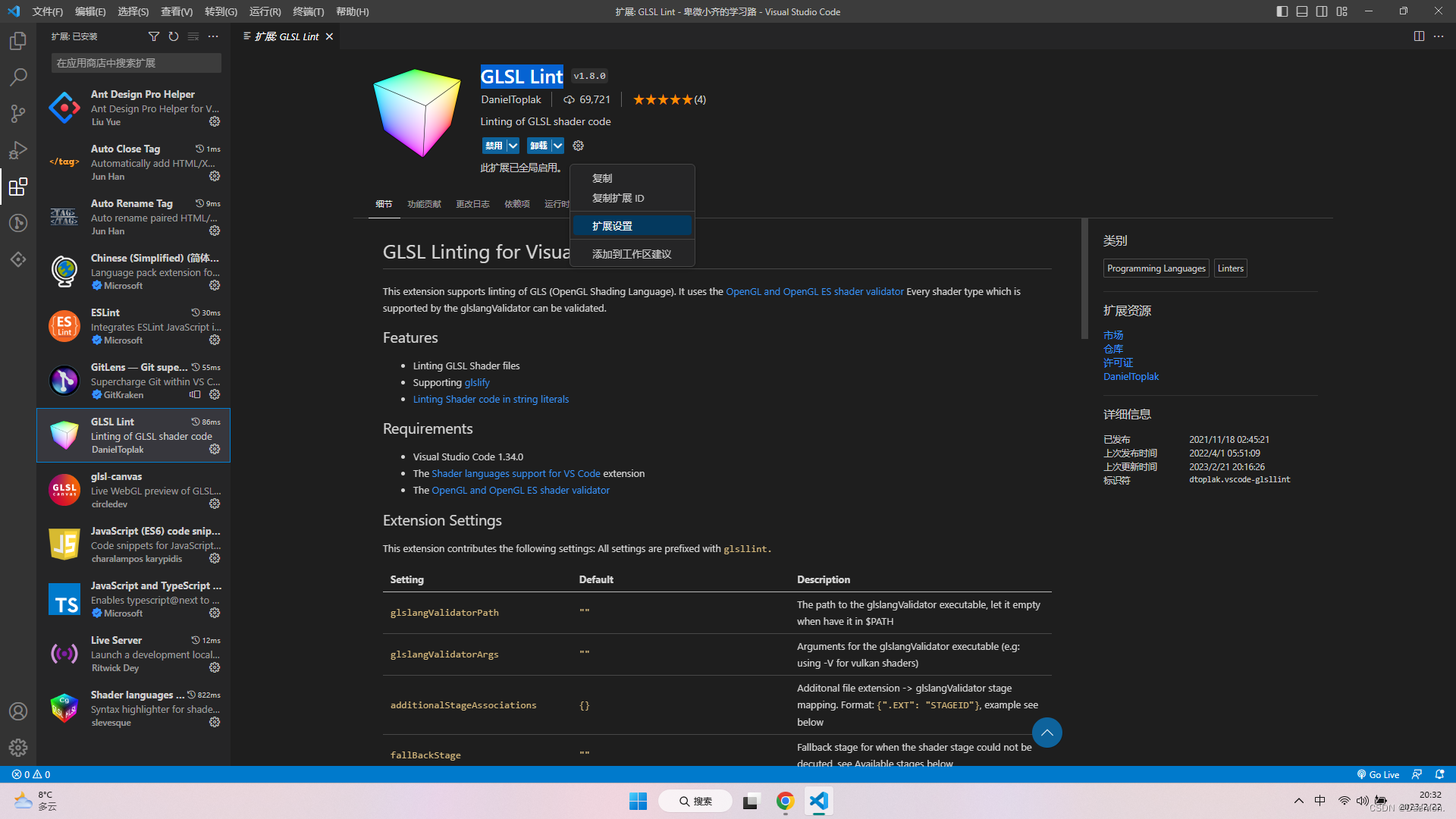Split the editor to the right

(1419, 36)
